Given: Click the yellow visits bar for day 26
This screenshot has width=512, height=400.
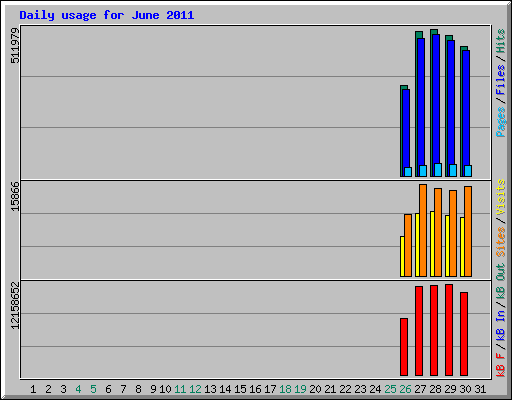Looking at the screenshot, I should 402,256.
